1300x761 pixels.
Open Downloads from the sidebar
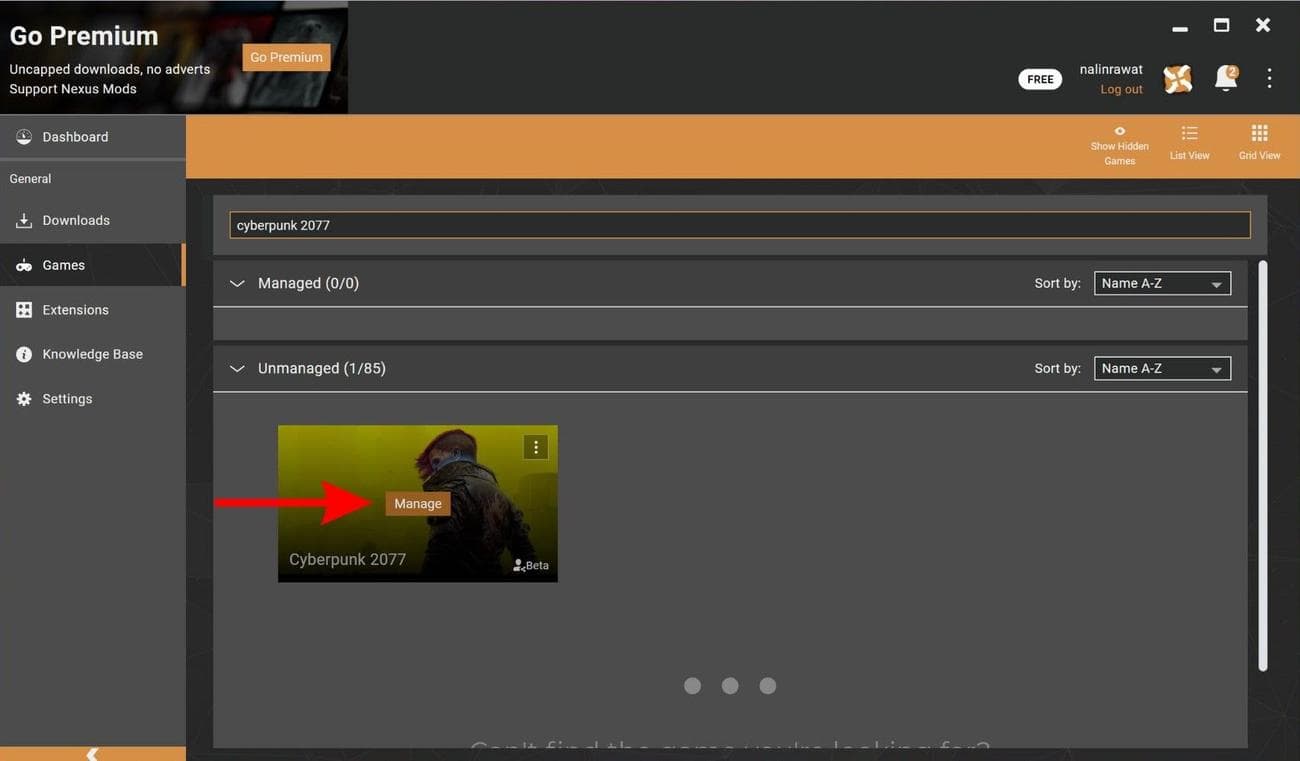point(75,220)
